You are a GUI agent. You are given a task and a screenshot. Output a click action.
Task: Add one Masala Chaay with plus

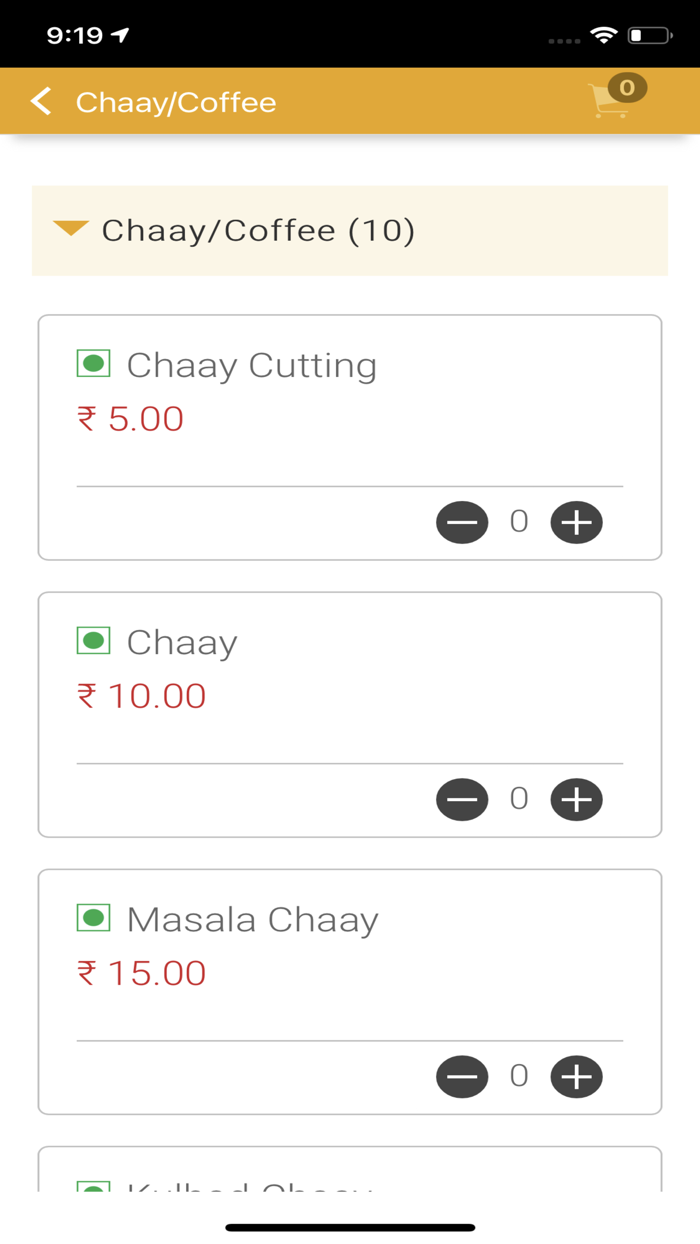pos(576,1076)
